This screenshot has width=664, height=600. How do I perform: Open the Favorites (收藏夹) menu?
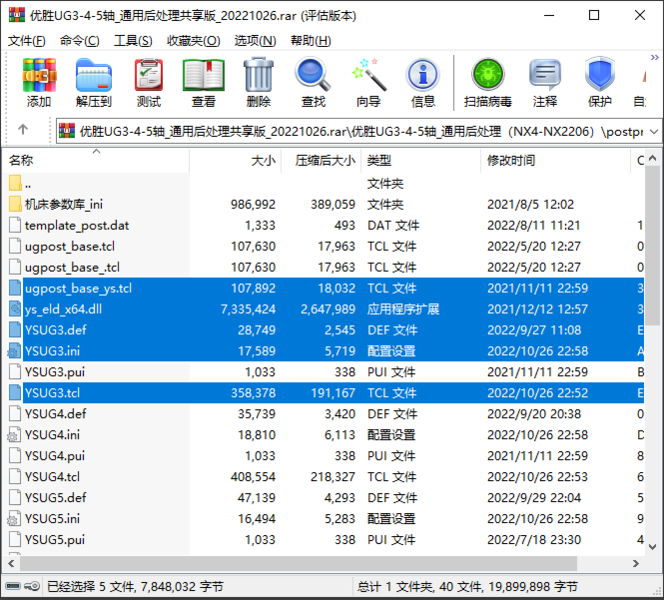coord(193,41)
